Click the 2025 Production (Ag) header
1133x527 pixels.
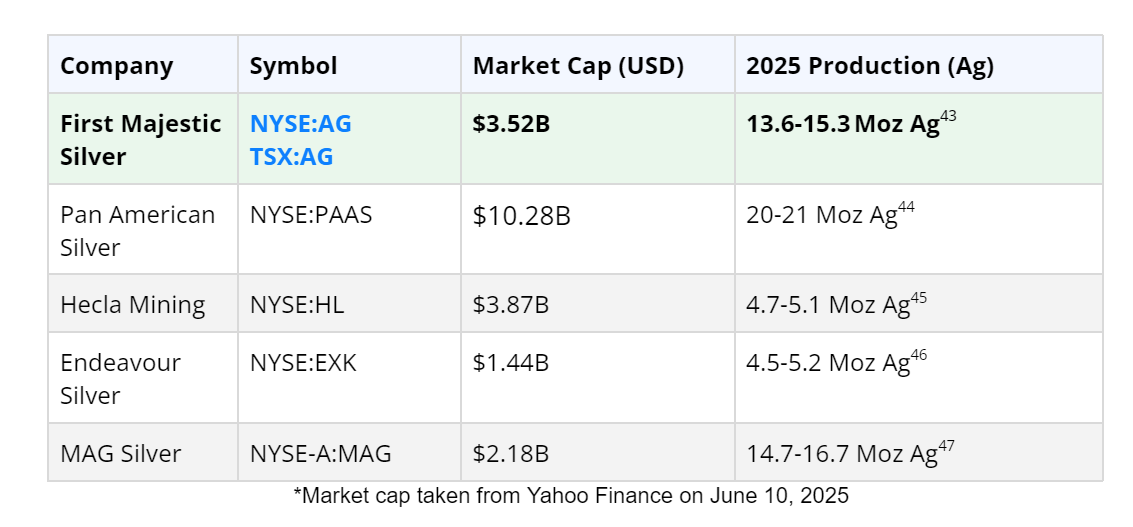[869, 66]
